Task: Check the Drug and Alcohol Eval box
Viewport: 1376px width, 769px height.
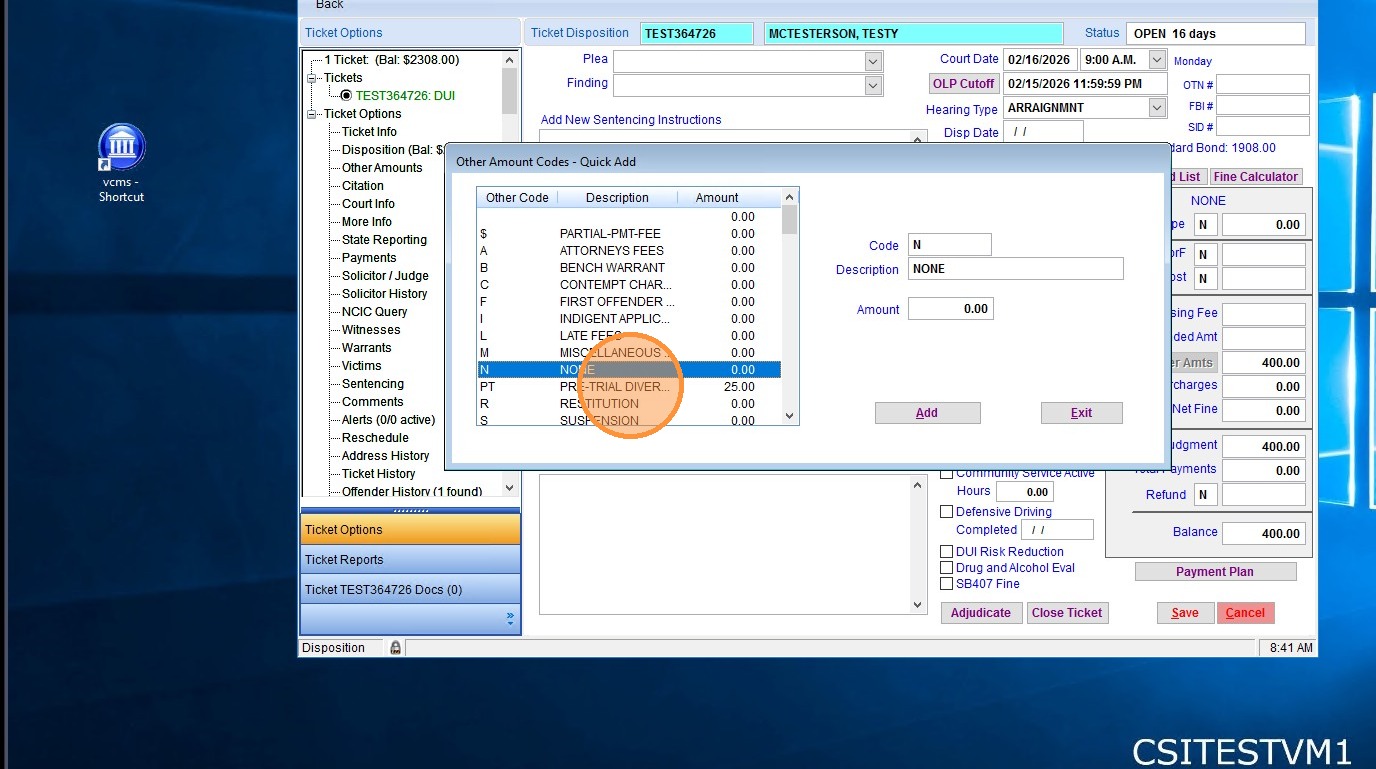Action: [947, 568]
